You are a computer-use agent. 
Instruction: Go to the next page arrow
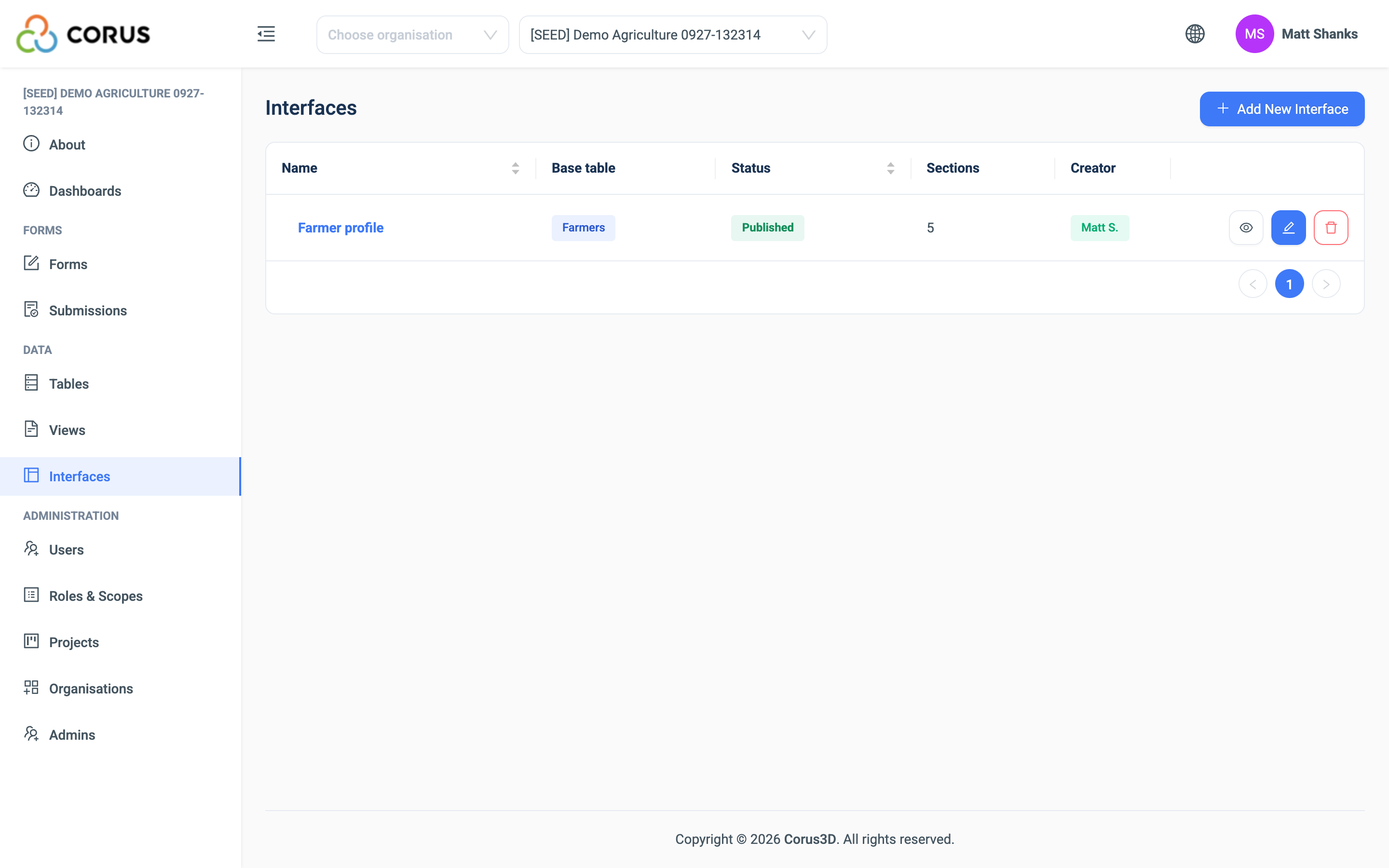point(1326,284)
